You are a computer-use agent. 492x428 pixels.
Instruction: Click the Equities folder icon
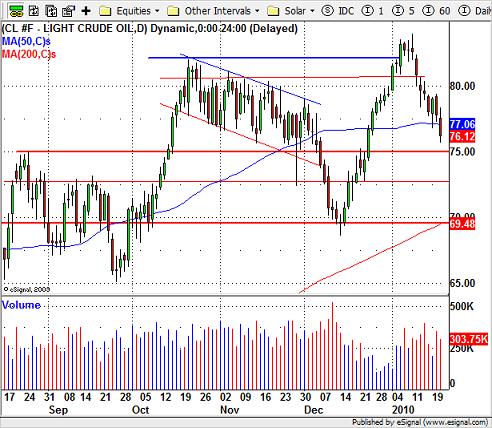(x=106, y=11)
